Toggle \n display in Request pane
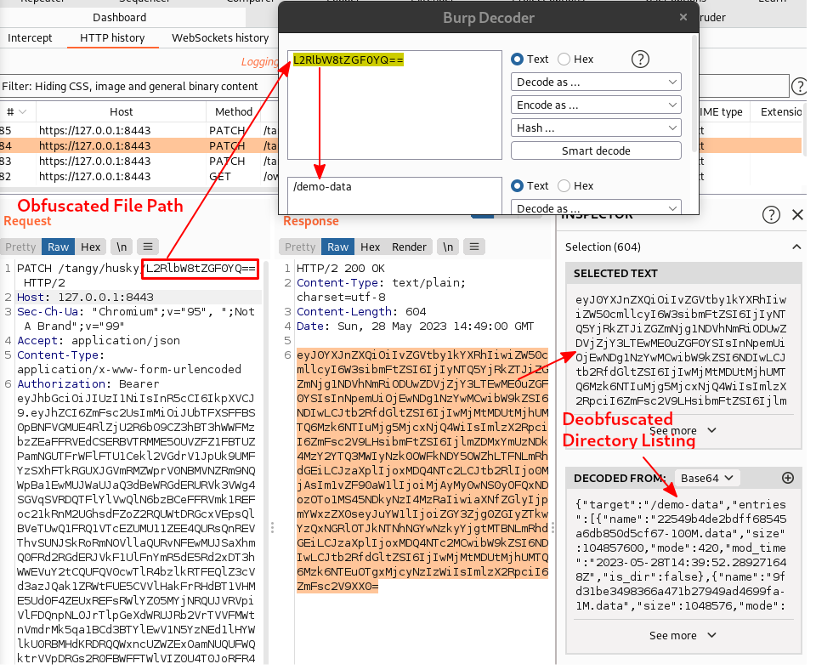This screenshot has width=817, height=666. [121, 246]
